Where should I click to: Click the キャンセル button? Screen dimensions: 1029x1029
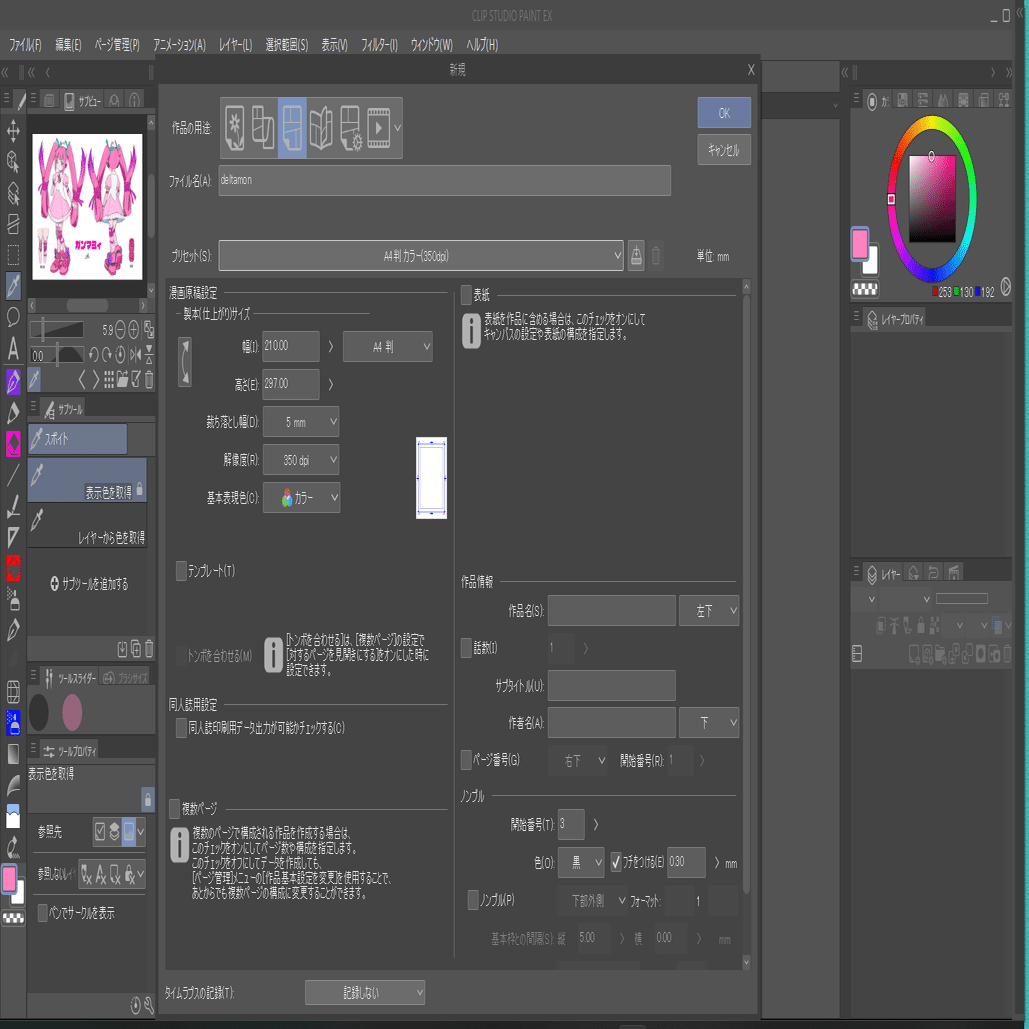(724, 150)
